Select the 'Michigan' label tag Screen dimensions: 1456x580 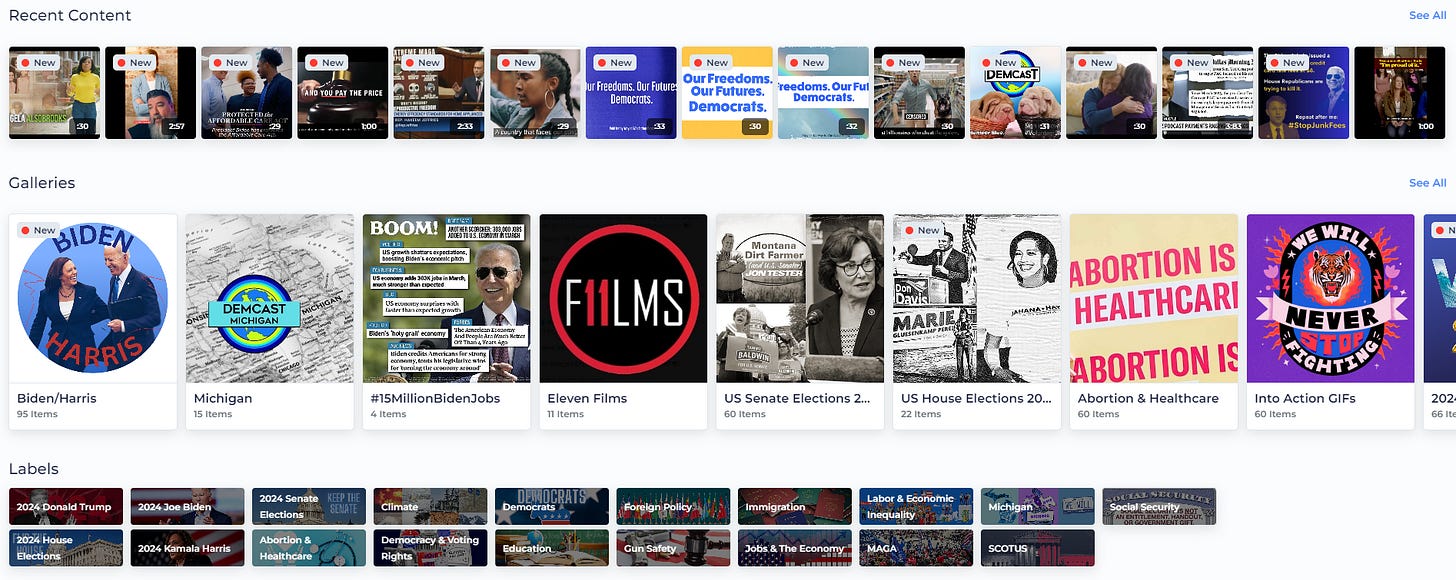[x=1038, y=506]
